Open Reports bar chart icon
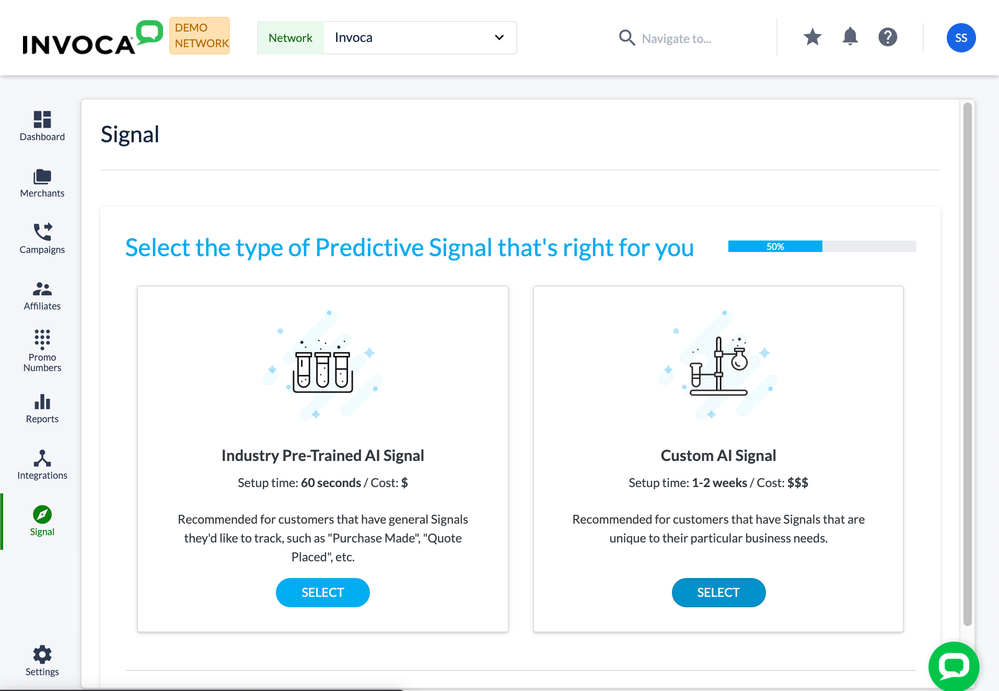 tap(42, 402)
